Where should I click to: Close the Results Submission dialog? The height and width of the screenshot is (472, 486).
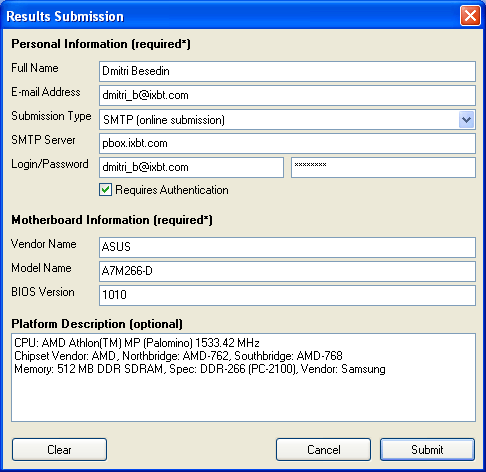[470, 16]
